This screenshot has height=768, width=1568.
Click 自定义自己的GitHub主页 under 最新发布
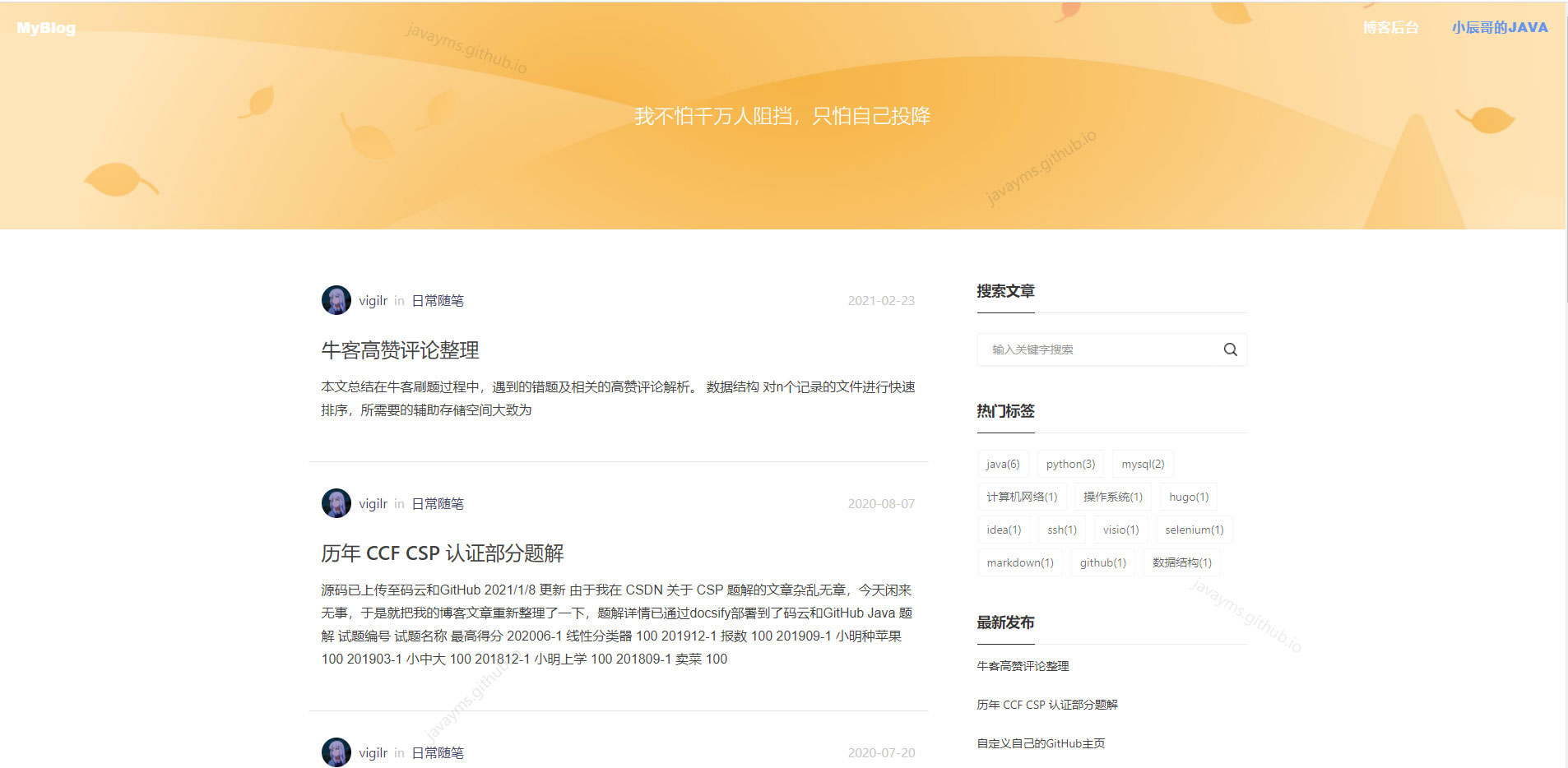click(x=1040, y=743)
